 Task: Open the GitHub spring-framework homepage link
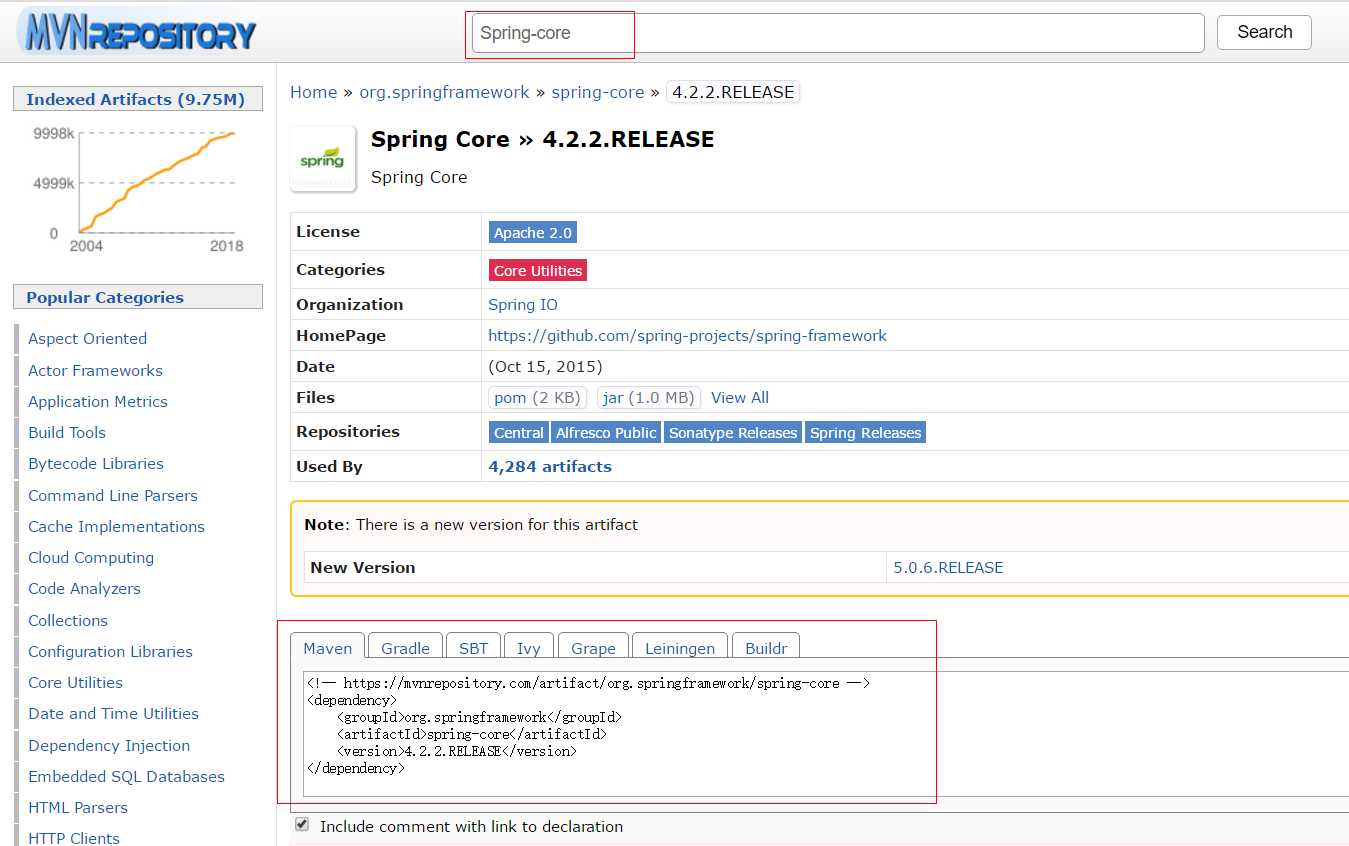[687, 336]
